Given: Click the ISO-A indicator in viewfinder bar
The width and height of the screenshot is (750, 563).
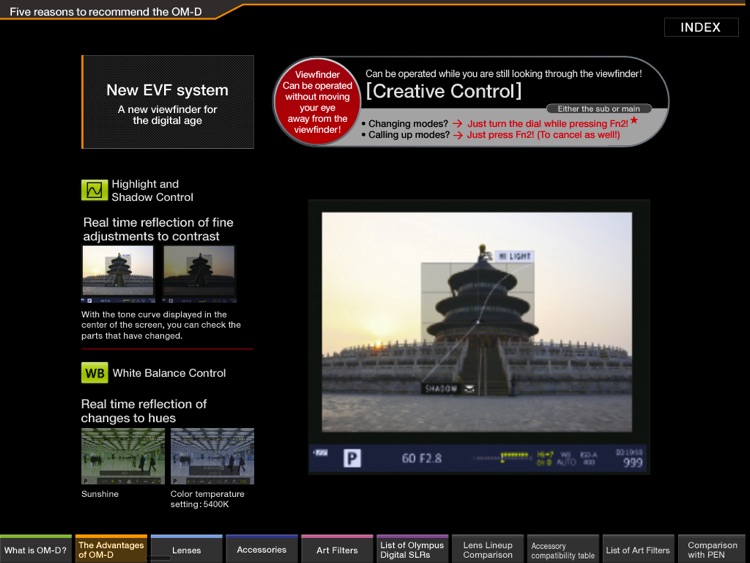Looking at the screenshot, I should 588,458.
